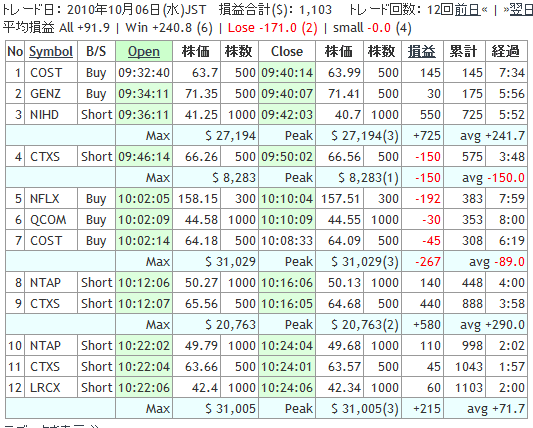Sort by the 損益 profit header
This screenshot has height=428, width=533.
[422, 51]
